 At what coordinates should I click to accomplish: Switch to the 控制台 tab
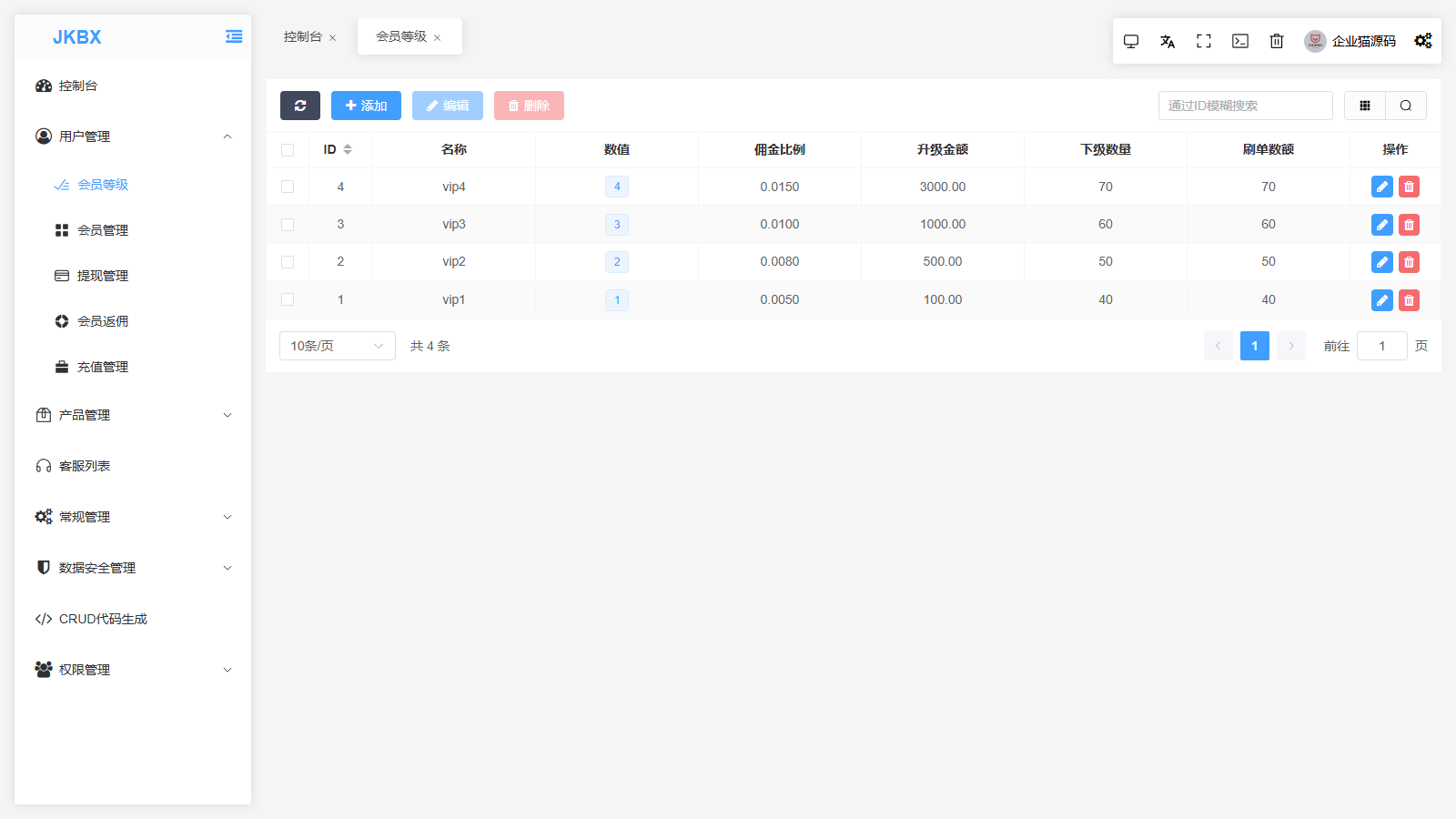[303, 36]
